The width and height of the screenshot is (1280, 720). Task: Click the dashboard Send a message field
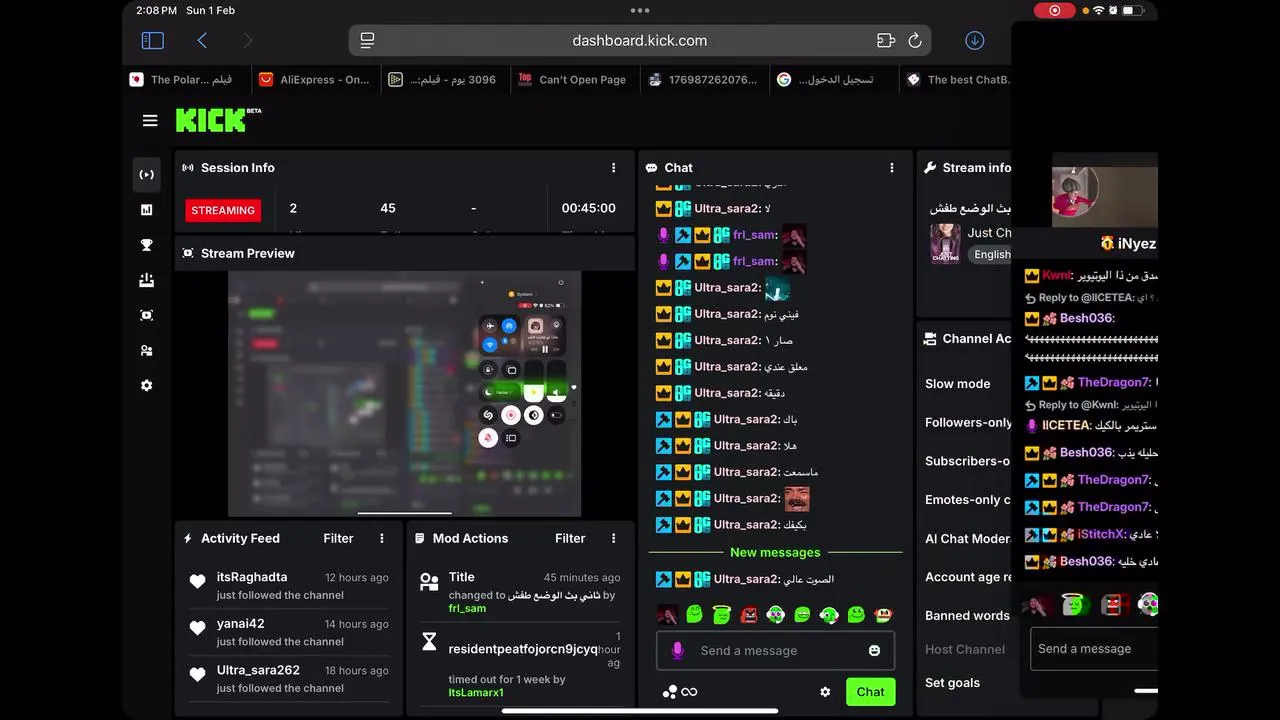(x=775, y=651)
